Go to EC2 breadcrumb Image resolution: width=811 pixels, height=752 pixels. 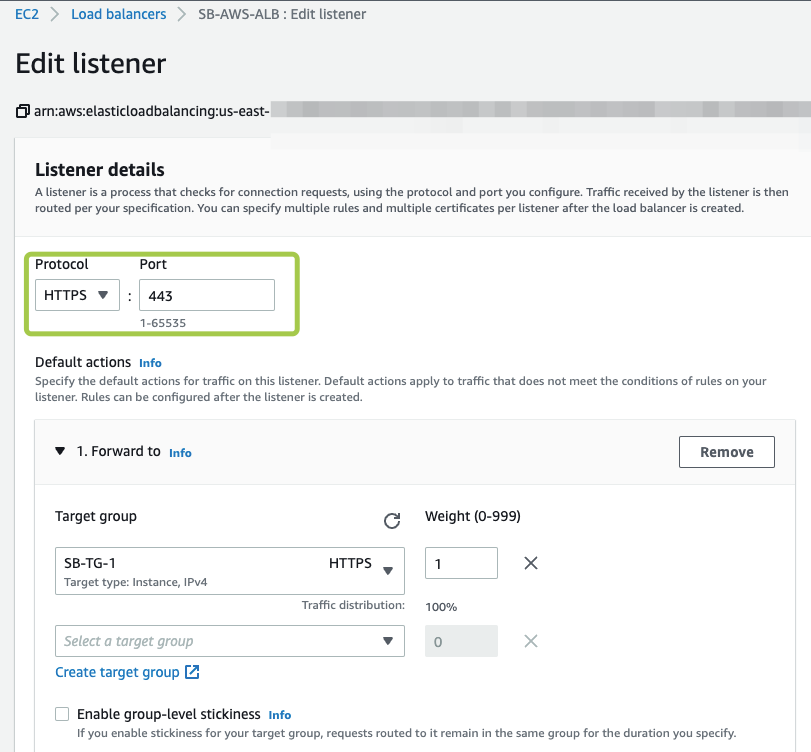tap(27, 14)
